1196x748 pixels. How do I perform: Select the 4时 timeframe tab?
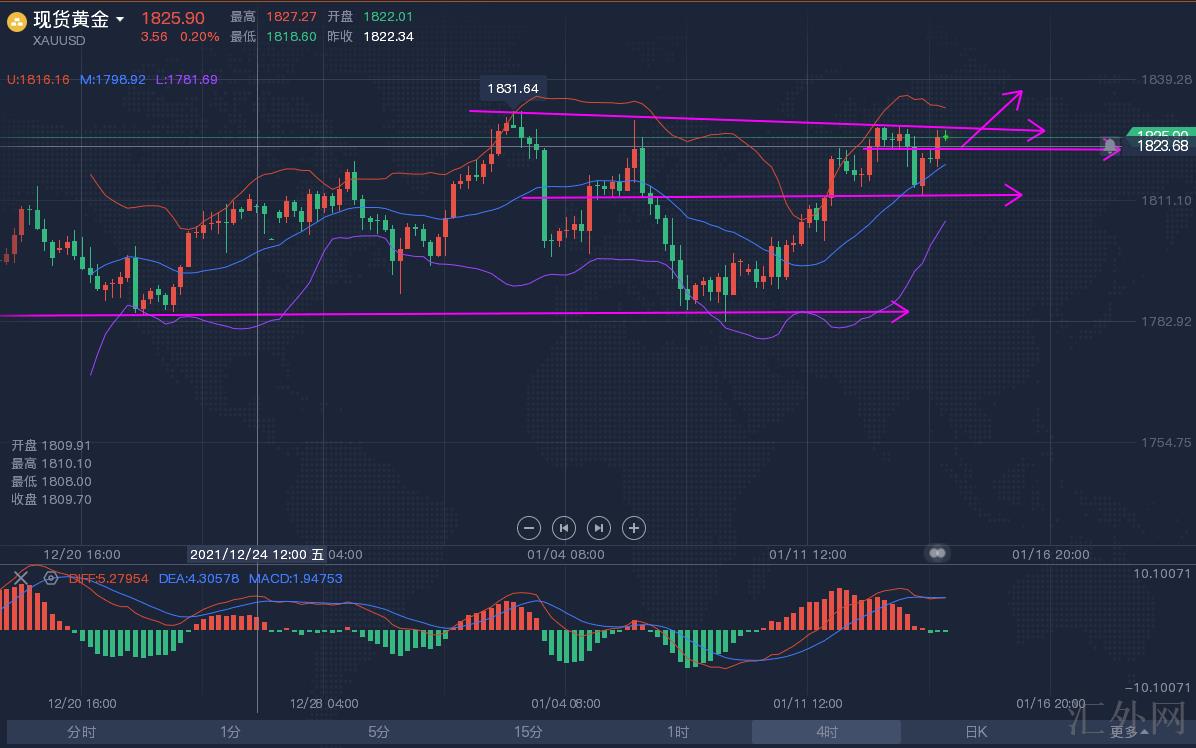point(826,732)
